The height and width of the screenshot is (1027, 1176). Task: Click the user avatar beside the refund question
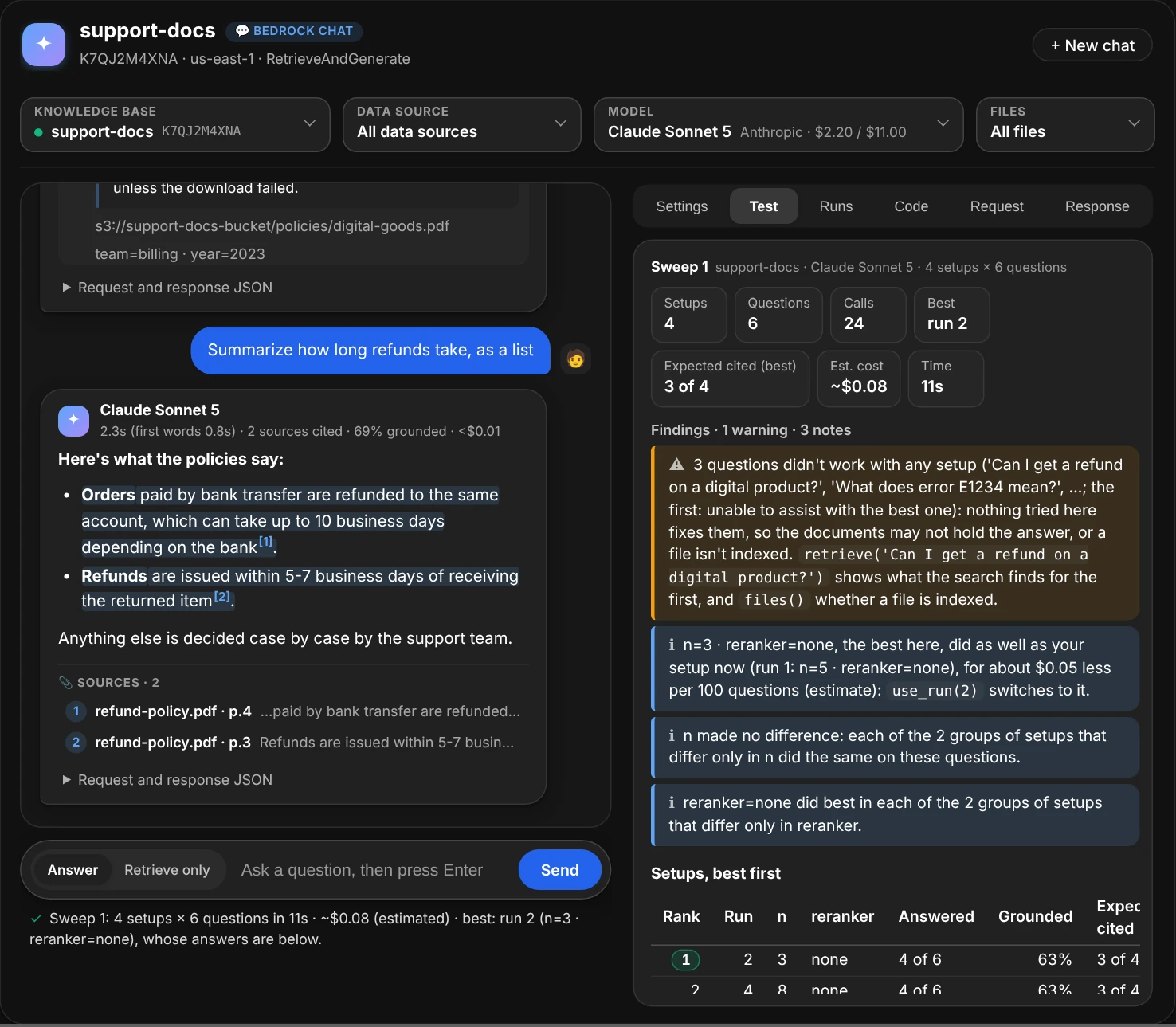[575, 359]
